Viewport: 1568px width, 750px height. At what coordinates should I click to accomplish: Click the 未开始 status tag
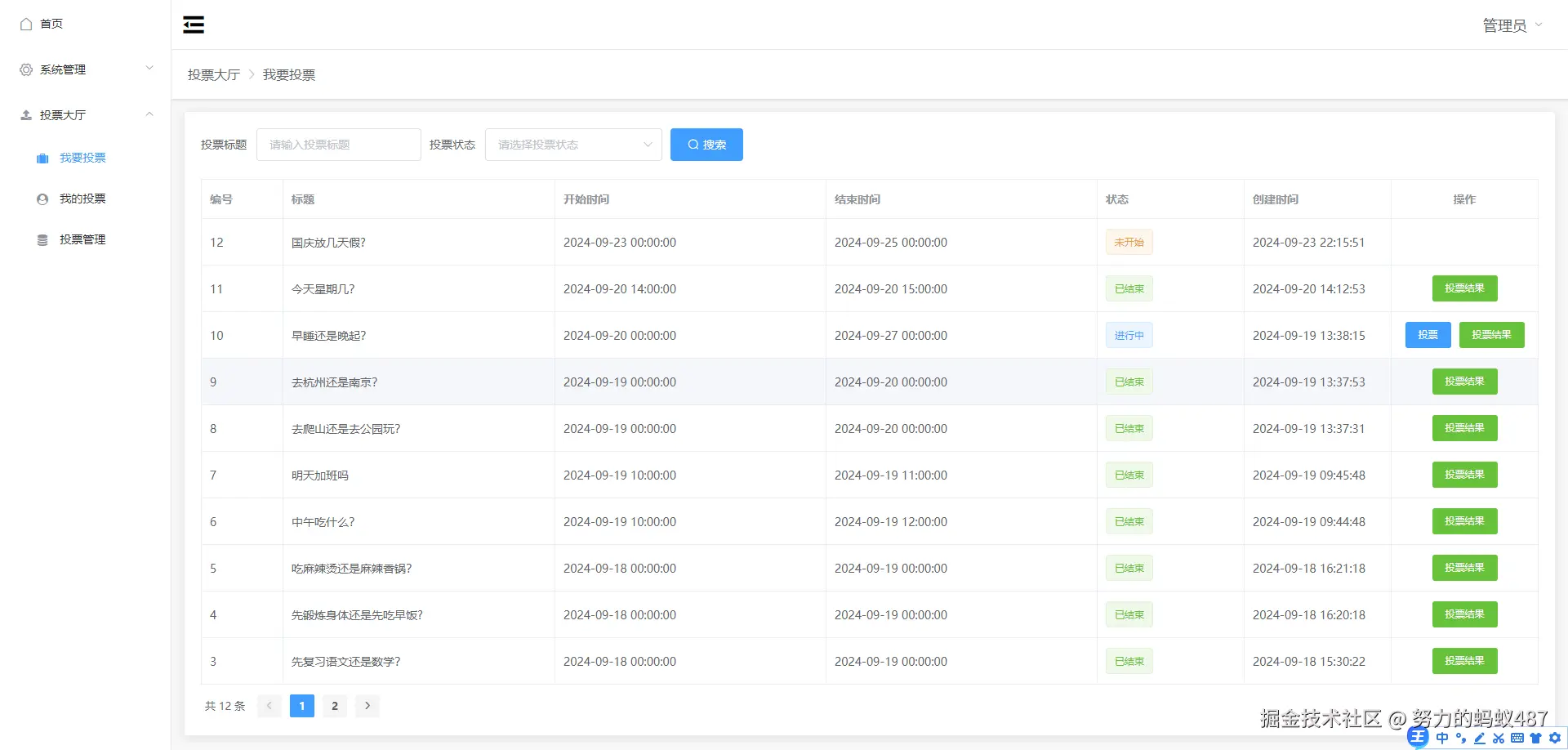pyautogui.click(x=1129, y=242)
